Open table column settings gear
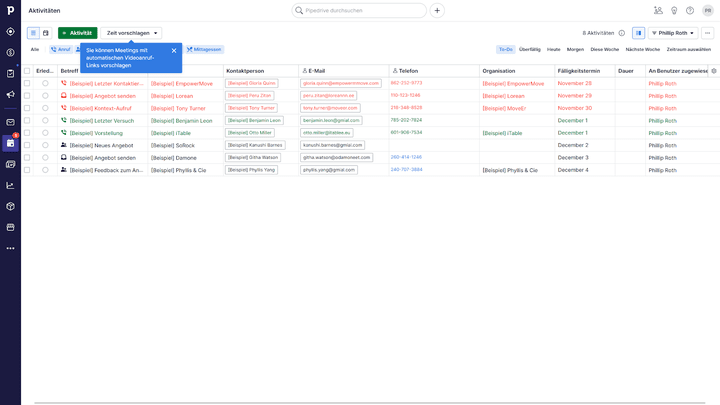This screenshot has height=405, width=720. tap(713, 71)
